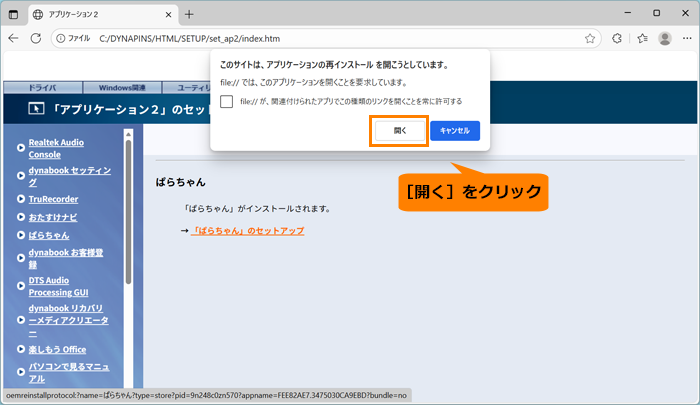Open the Extensions puzzle icon

click(617, 38)
